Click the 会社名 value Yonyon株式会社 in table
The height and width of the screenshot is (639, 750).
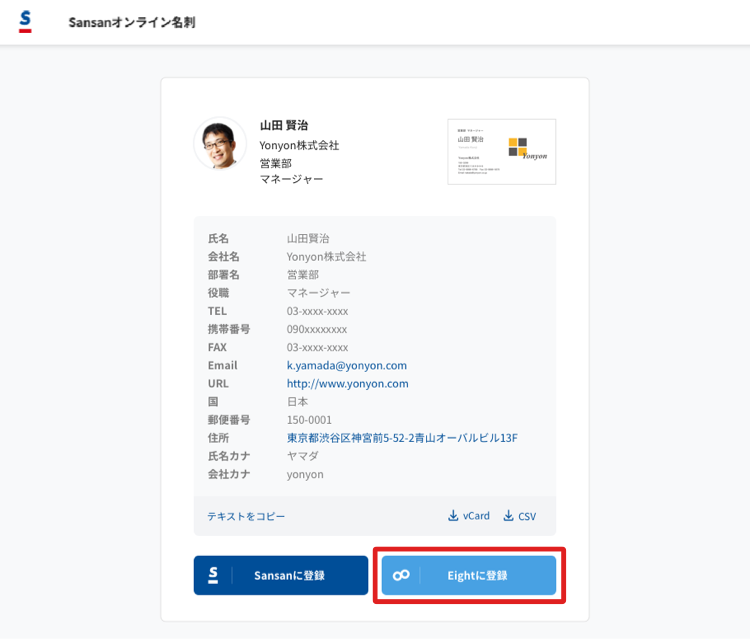pyautogui.click(x=327, y=257)
